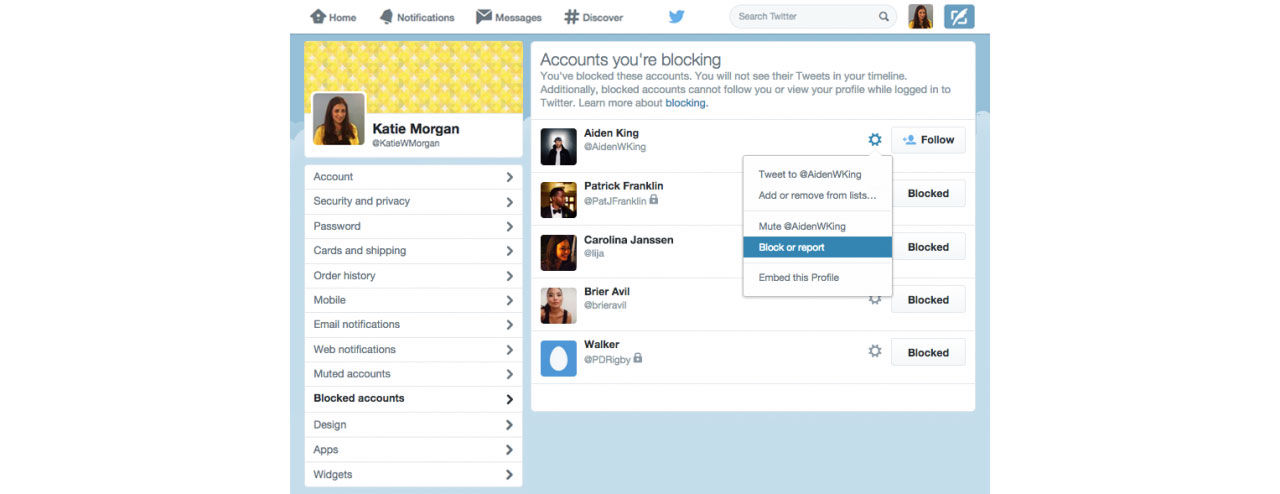Open Design settings
This screenshot has width=1280, height=494.
coord(413,425)
